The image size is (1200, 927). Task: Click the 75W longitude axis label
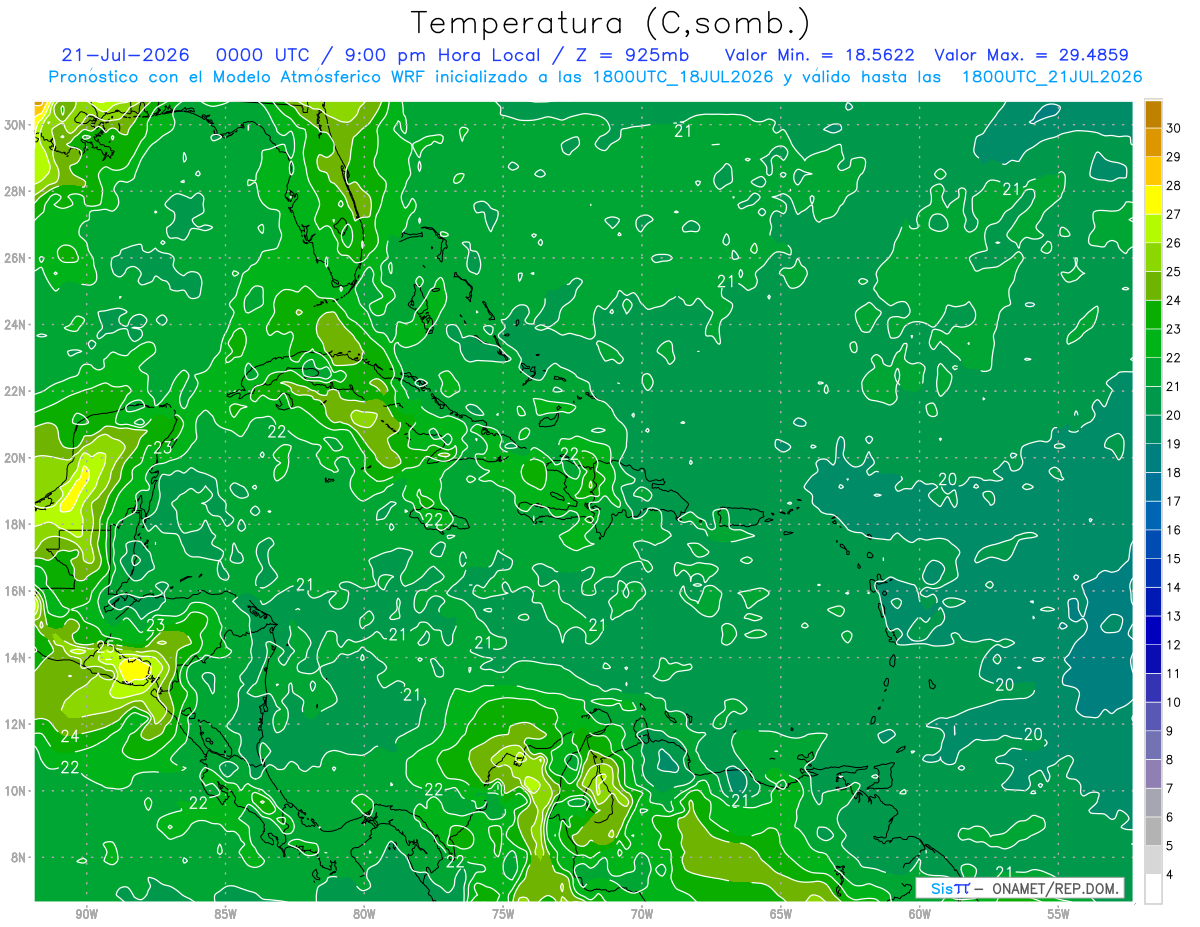[503, 914]
